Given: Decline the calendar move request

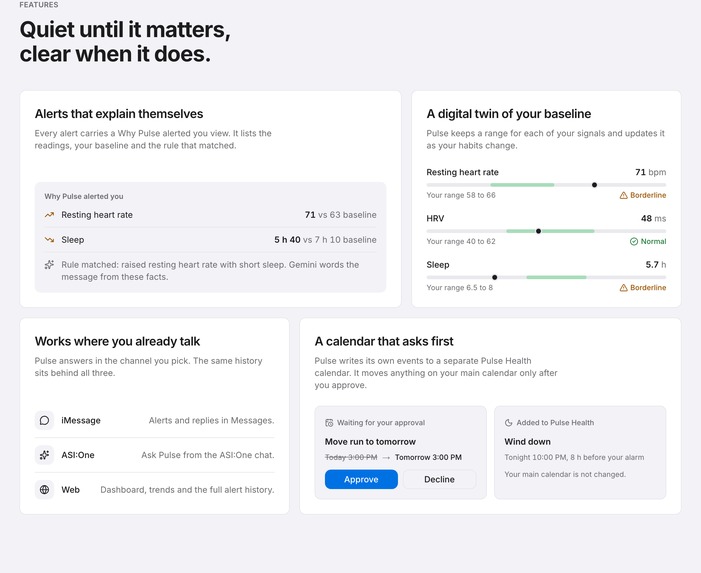Looking at the screenshot, I should 439,479.
